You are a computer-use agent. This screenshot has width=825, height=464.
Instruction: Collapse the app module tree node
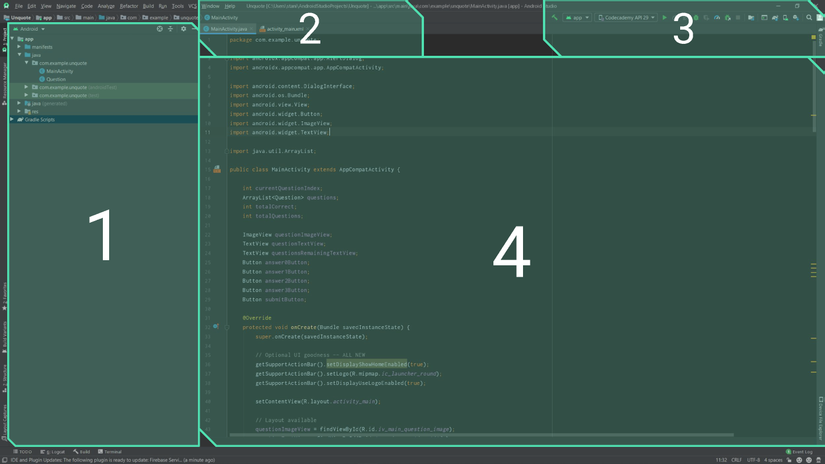12,38
